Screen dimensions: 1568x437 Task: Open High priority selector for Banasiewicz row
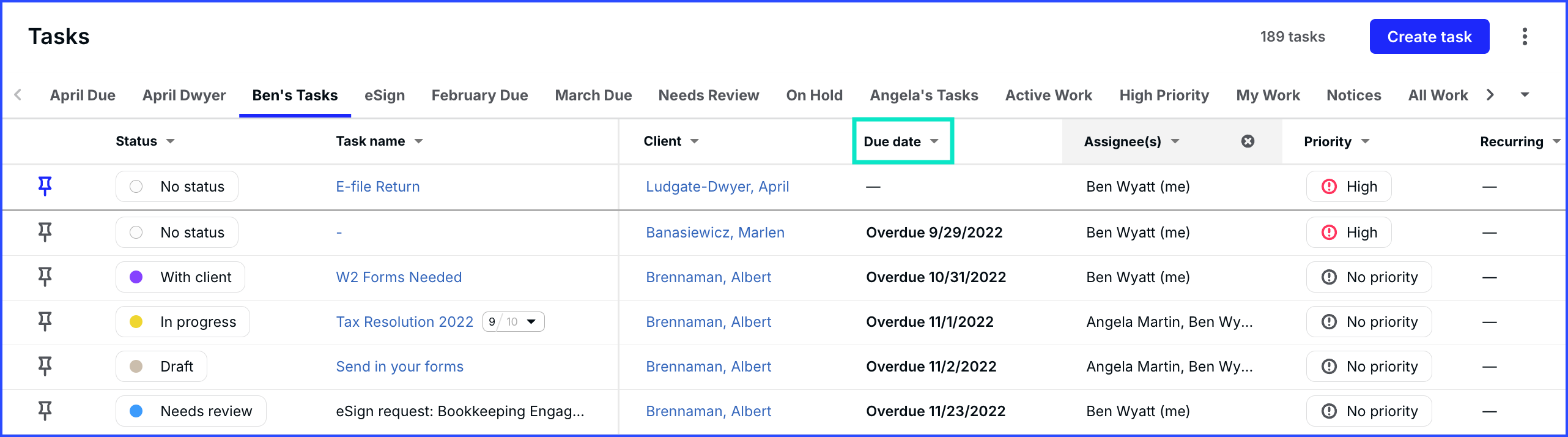1348,232
